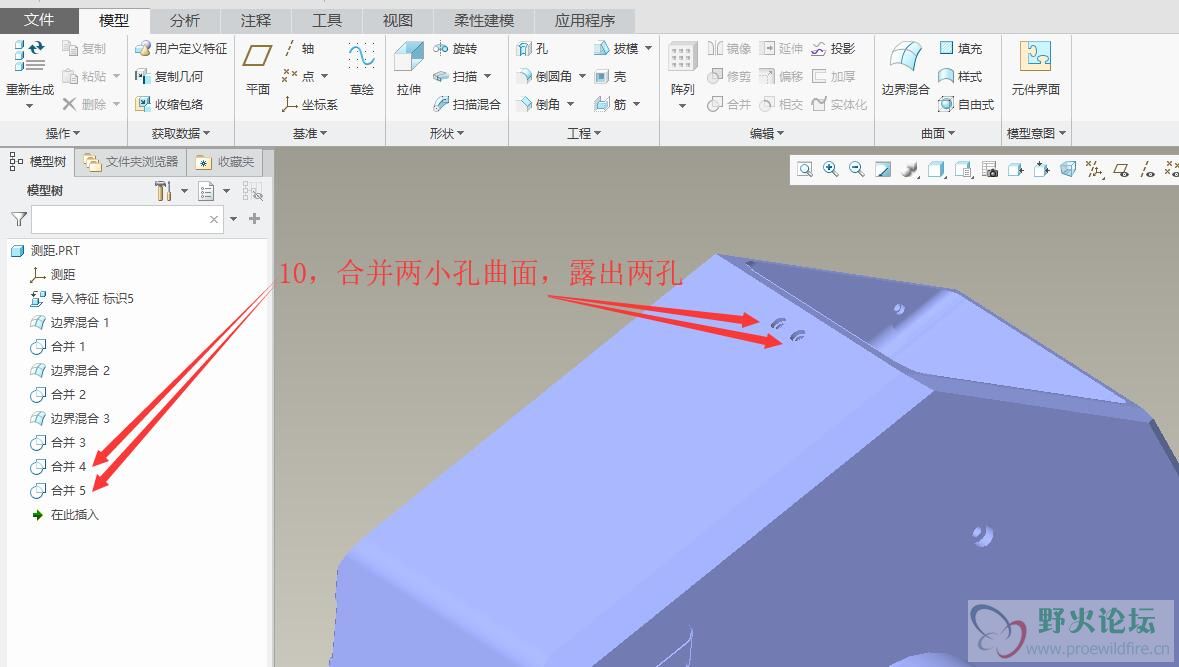Toggle datum plane display eye icon
The width and height of the screenshot is (1179, 667).
pos(1120,170)
